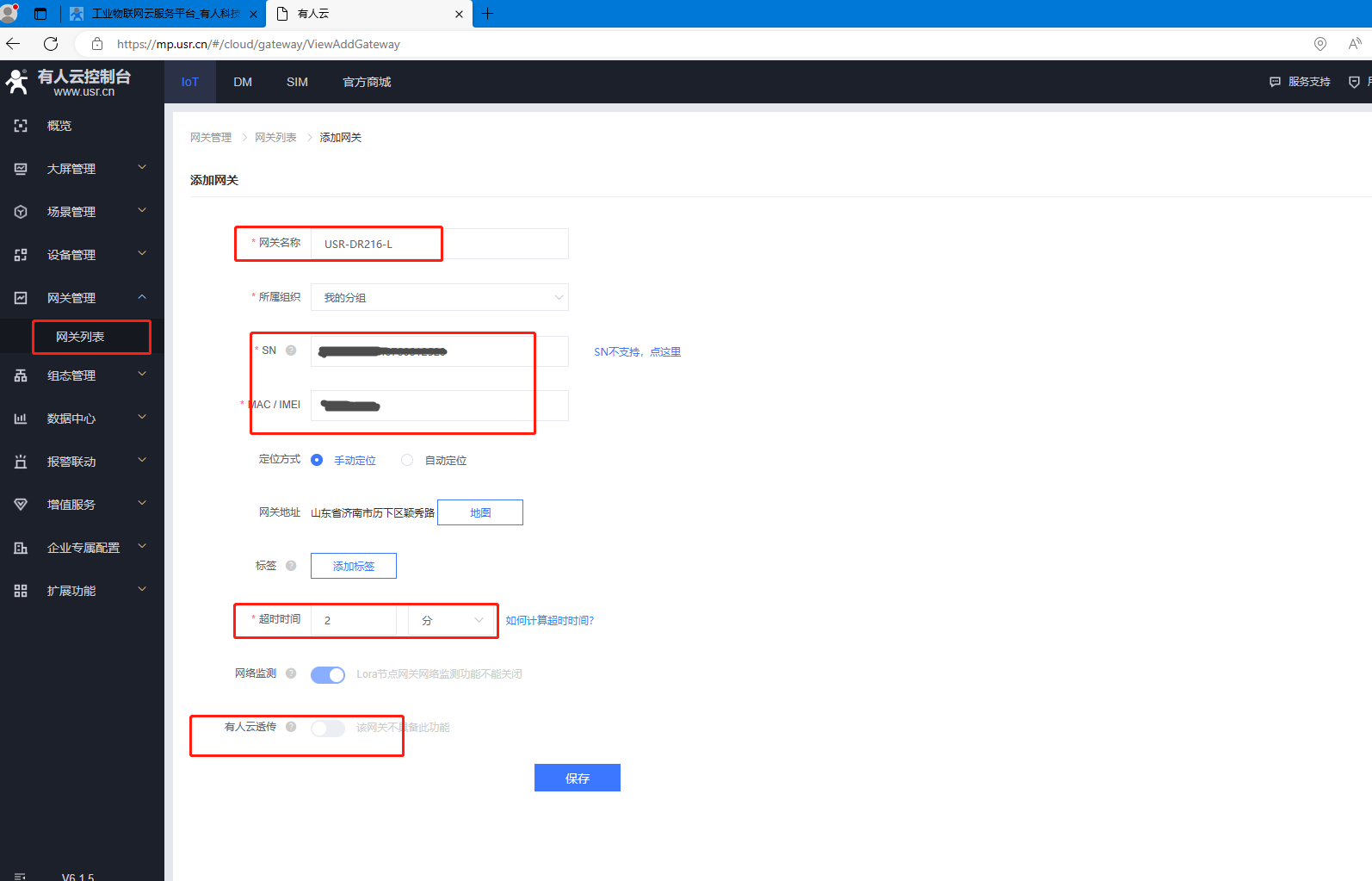1372x881 pixels.
Task: Click the 报警联动 alarm icon
Action: [21, 462]
